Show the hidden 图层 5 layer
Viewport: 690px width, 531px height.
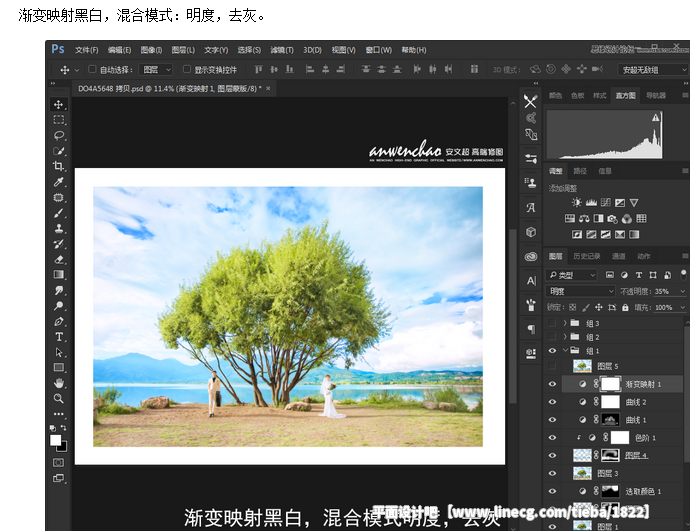552,366
